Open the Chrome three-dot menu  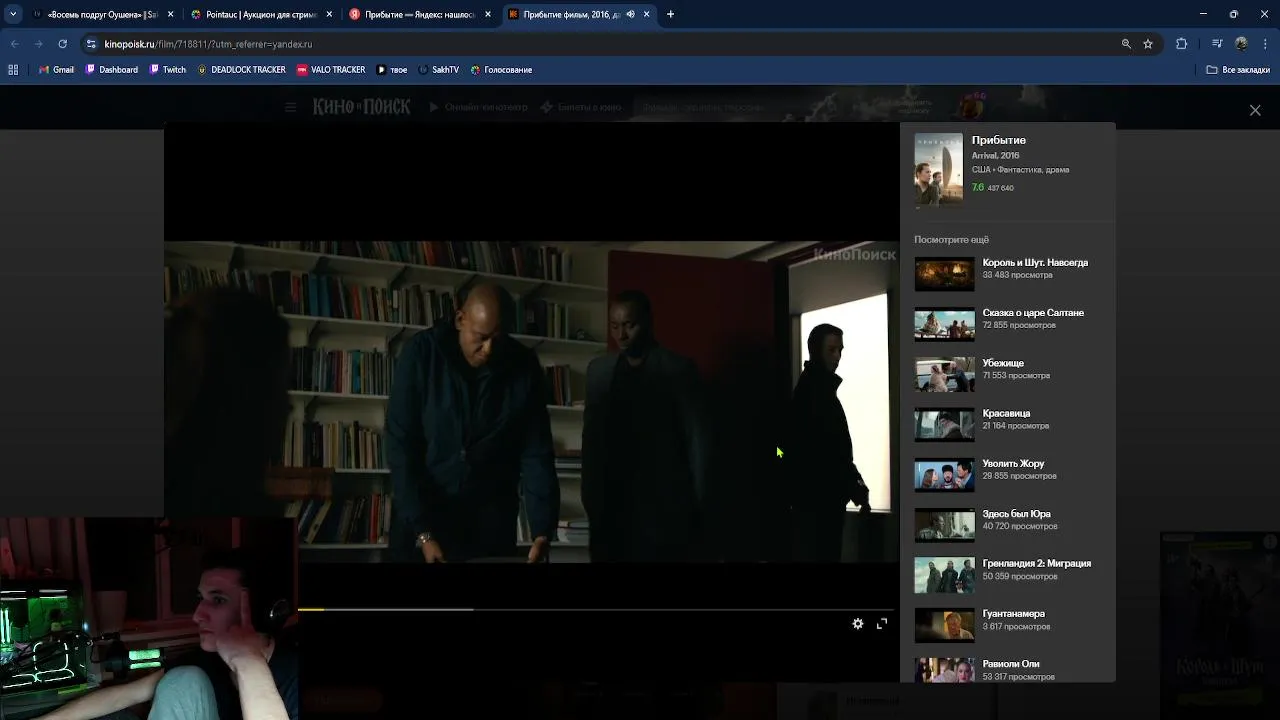pos(1264,44)
